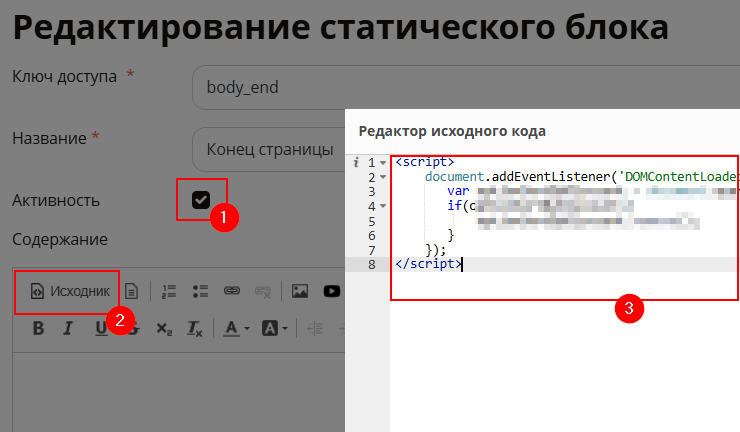This screenshot has height=432, width=740.
Task: Toggle bold formatting
Action: [x=38, y=328]
